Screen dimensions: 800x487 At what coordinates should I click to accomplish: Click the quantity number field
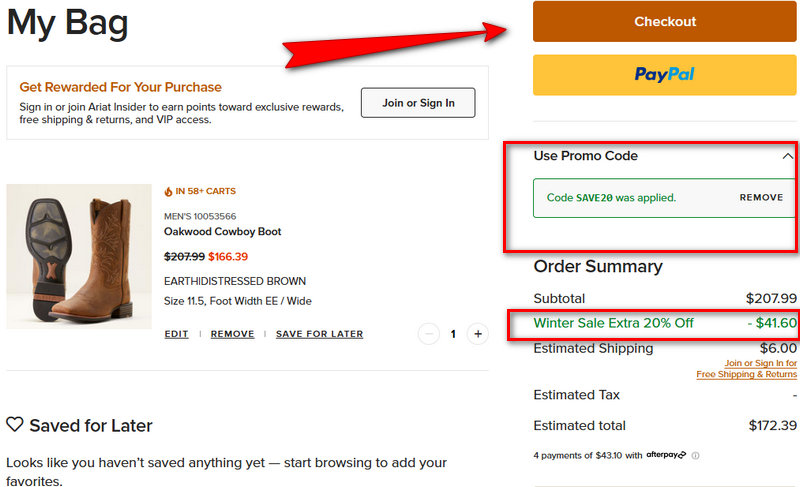(x=453, y=334)
